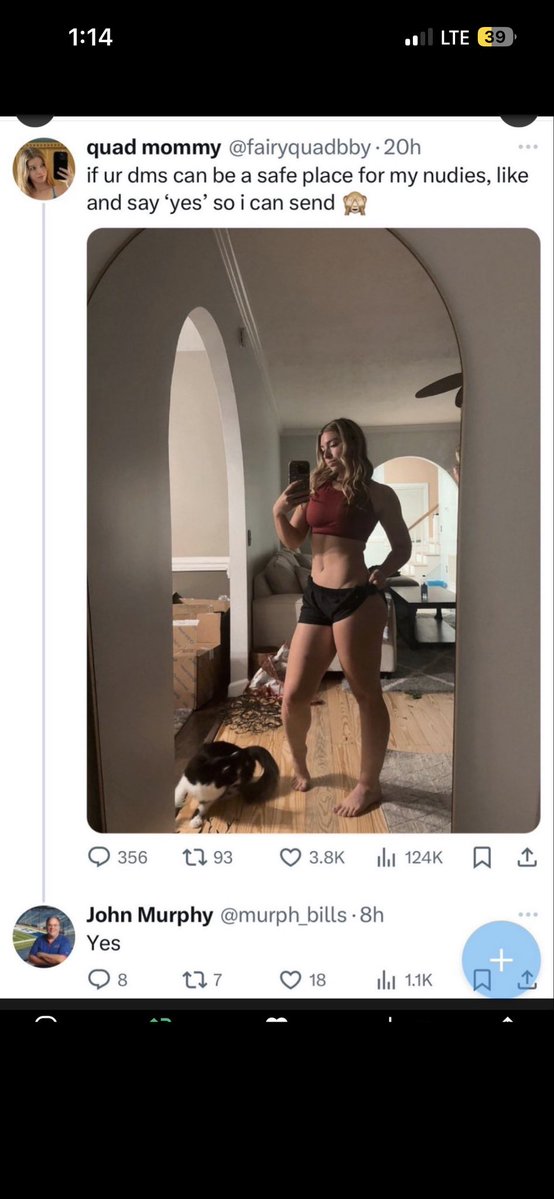Tap the blue compose plus button
This screenshot has height=1199, width=554.
click(501, 960)
